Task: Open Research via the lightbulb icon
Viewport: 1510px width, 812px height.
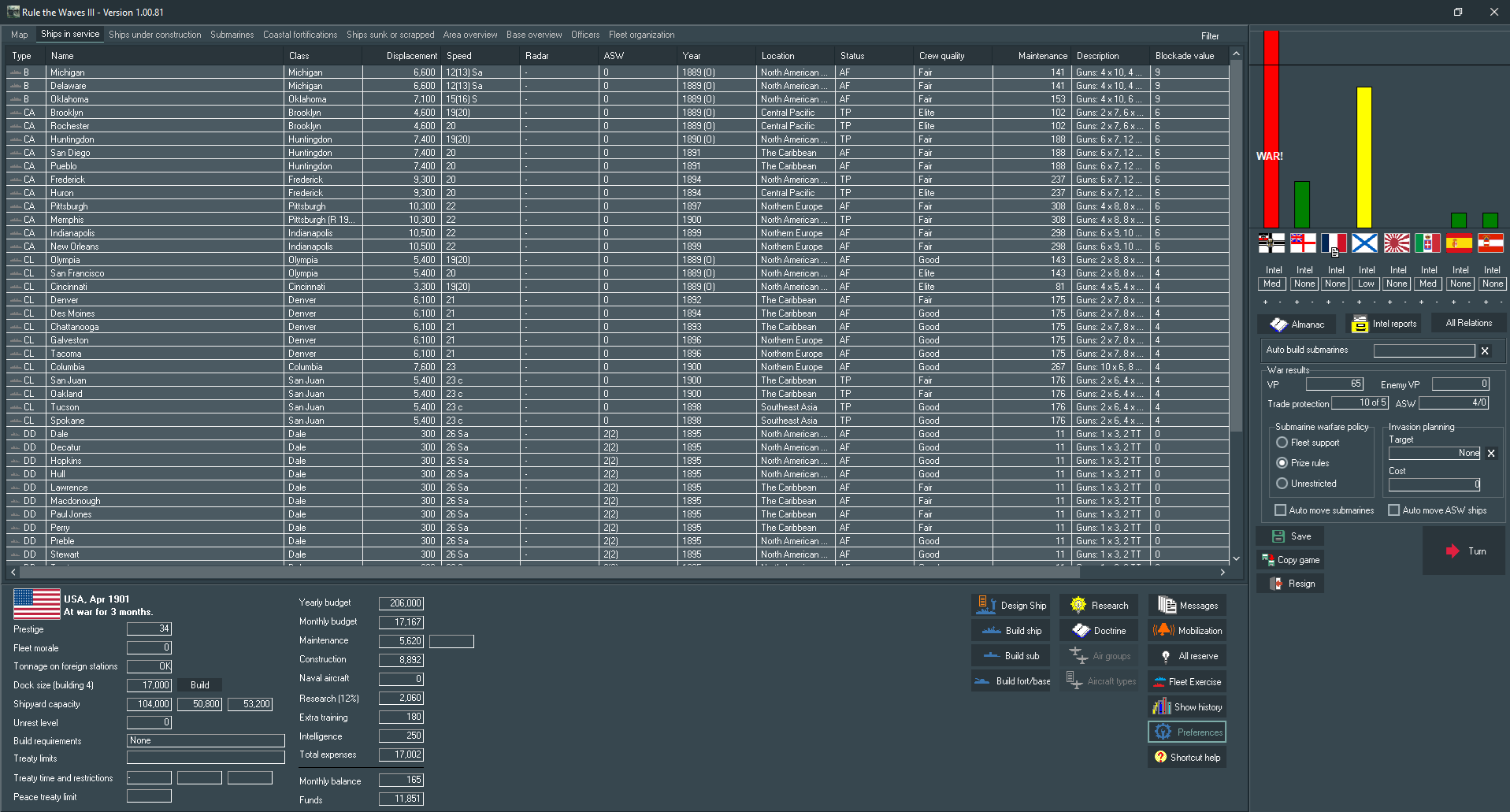Action: [1078, 605]
